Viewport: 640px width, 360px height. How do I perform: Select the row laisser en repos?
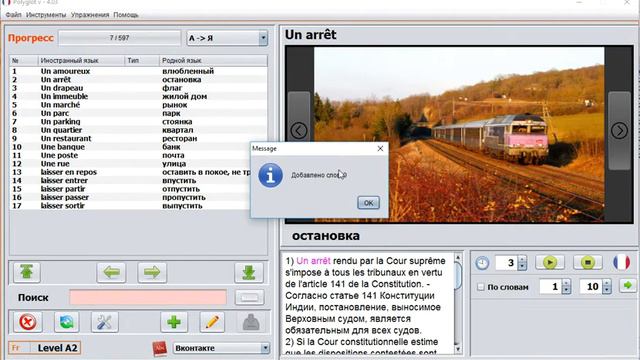[x=130, y=172]
